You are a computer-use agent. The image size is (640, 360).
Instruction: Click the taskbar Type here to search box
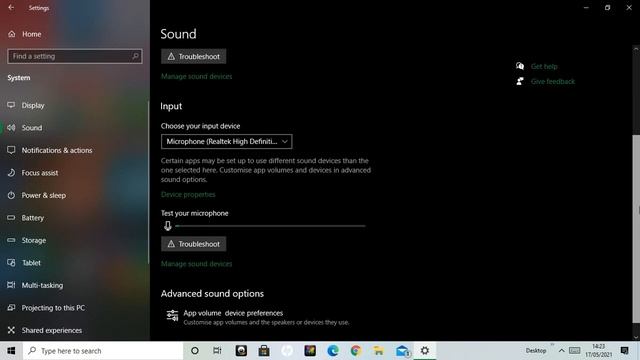point(103,351)
